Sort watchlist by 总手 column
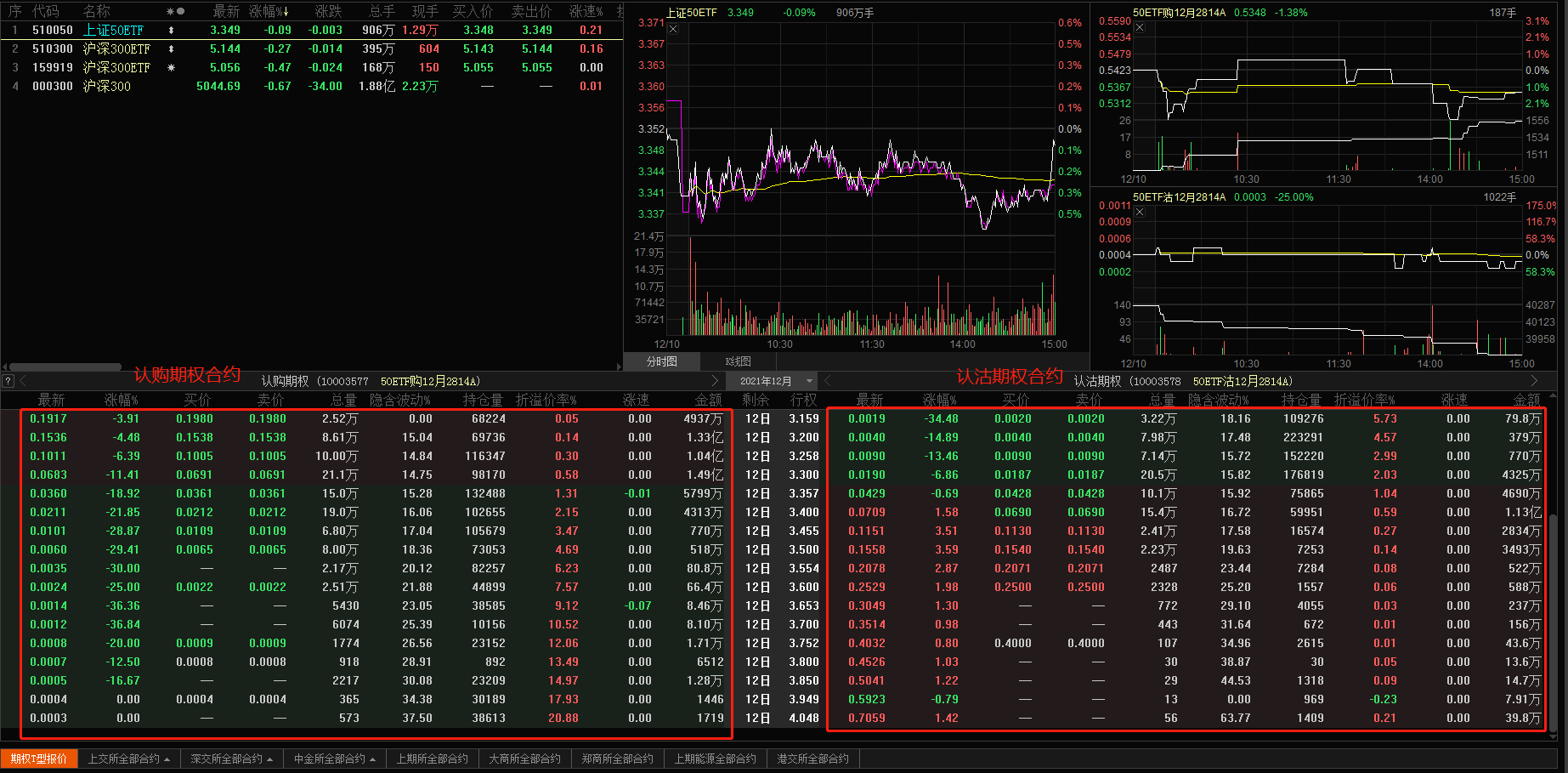Image resolution: width=1568 pixels, height=773 pixels. 382,11
